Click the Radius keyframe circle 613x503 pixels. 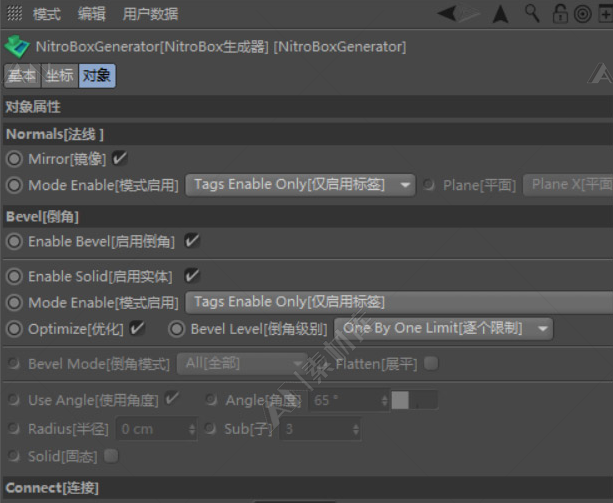pos(14,428)
